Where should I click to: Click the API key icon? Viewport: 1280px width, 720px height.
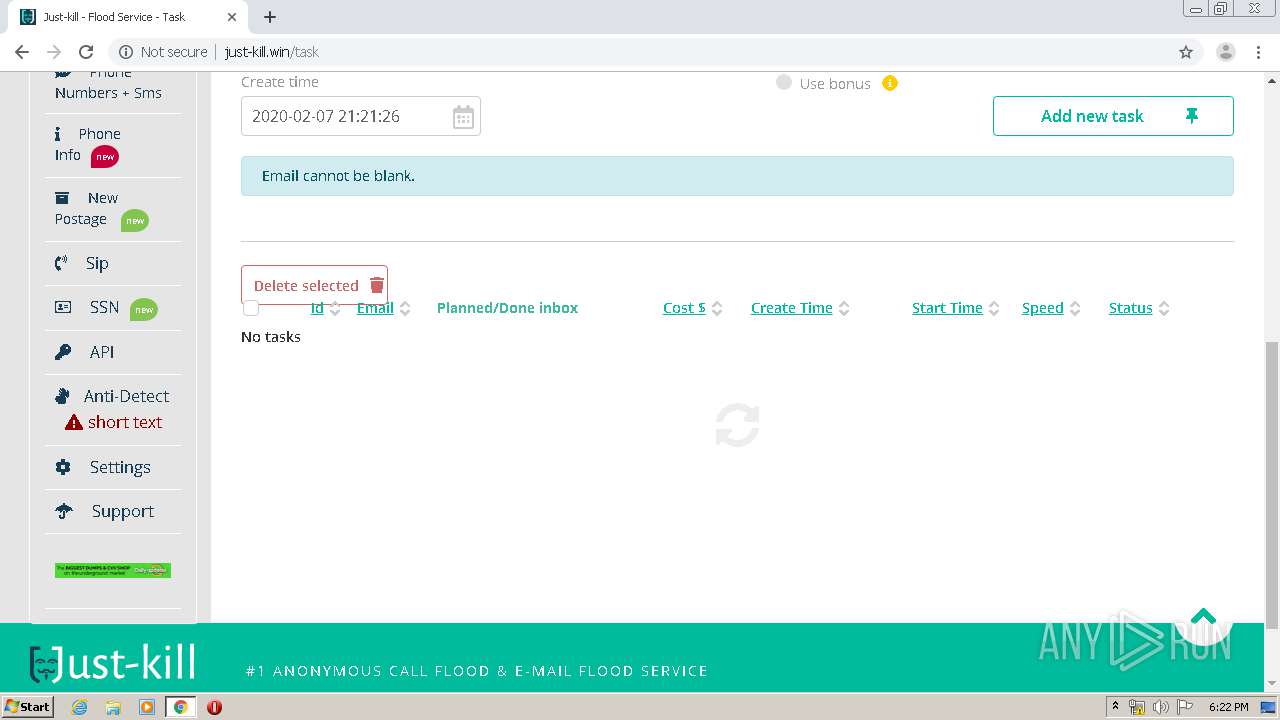point(63,352)
